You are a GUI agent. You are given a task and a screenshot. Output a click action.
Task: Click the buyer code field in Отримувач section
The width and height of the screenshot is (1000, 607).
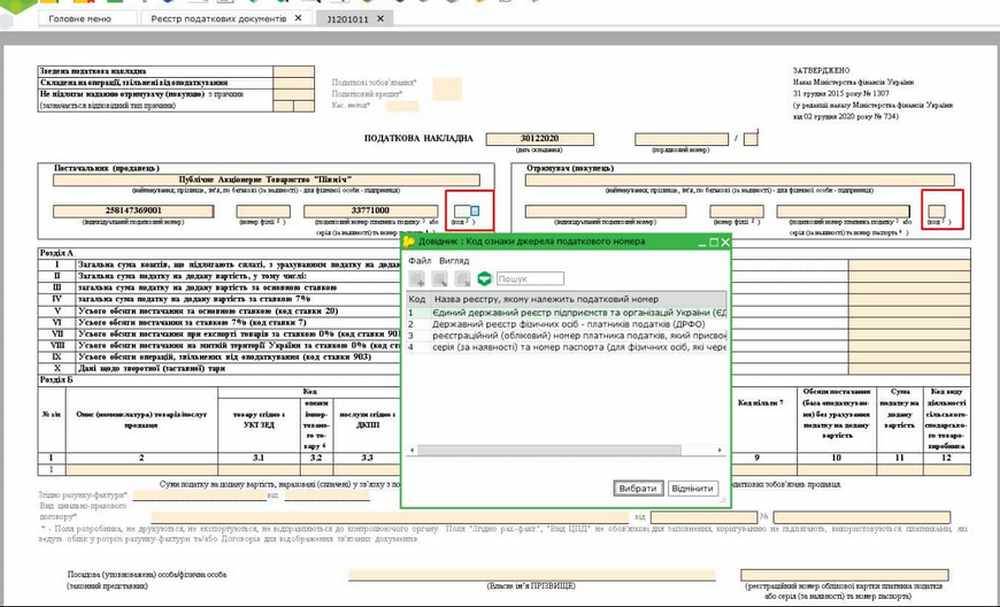pyautogui.click(x=938, y=211)
